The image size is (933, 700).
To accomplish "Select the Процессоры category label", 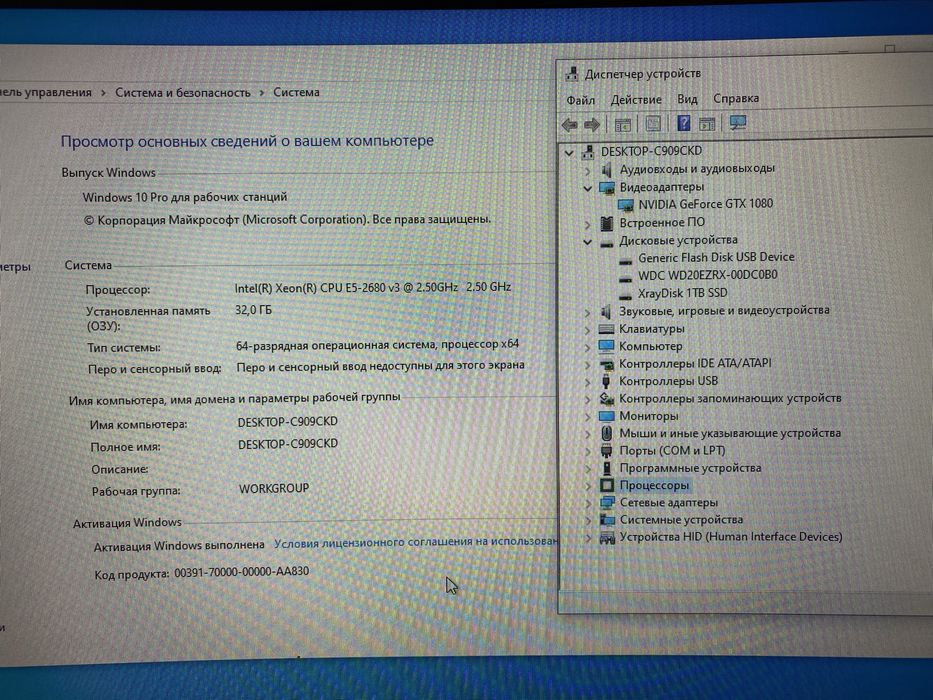I will 654,486.
